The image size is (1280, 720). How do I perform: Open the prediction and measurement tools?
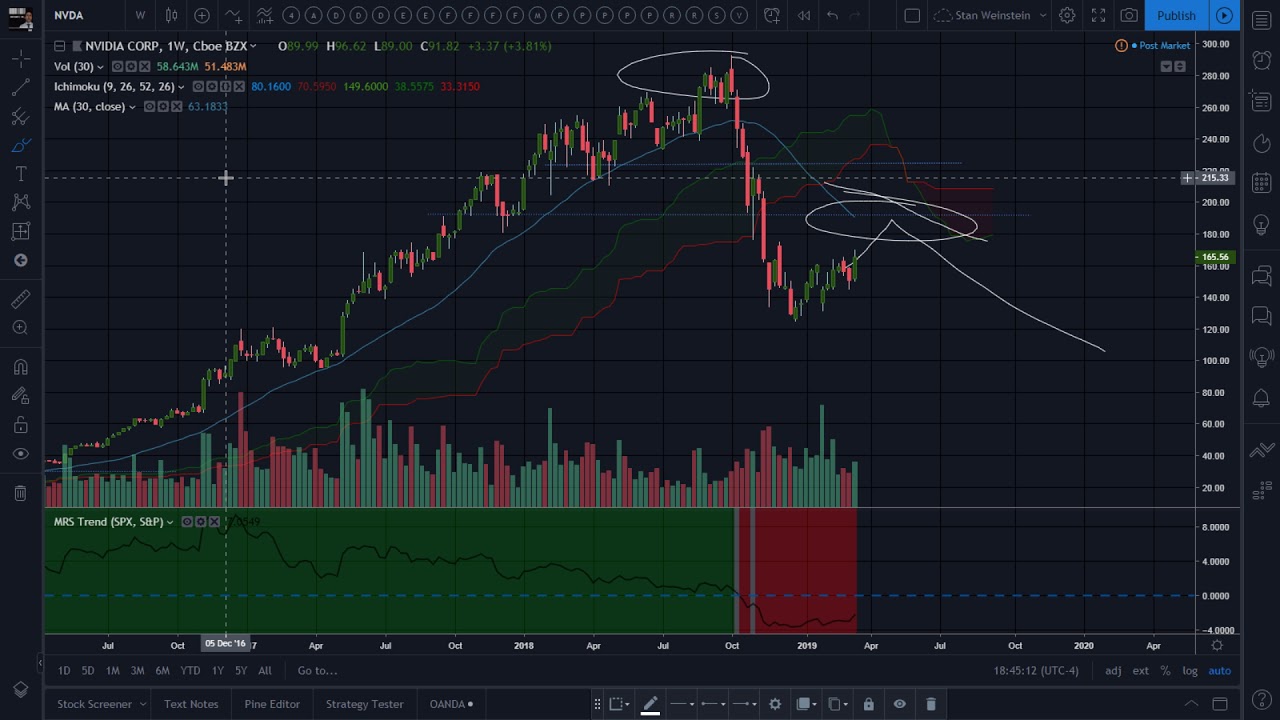[x=20, y=232]
